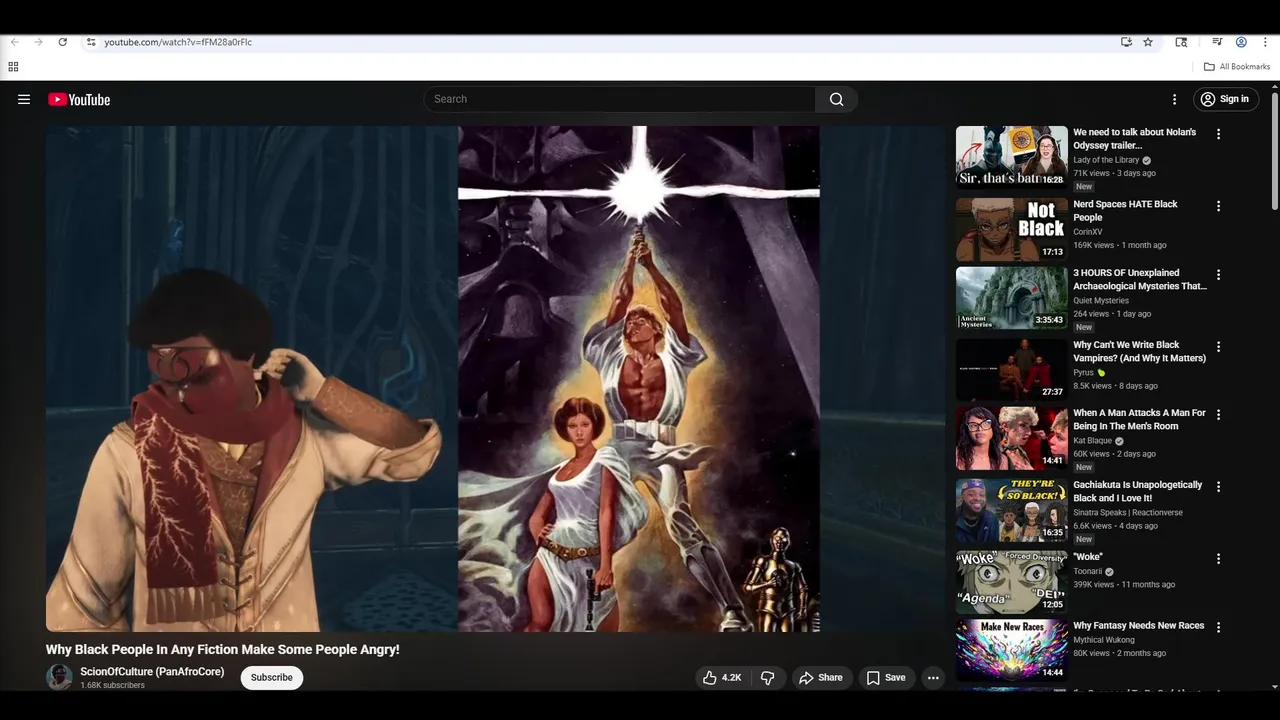
Task: Focus the YouTube Search field
Action: 620,99
